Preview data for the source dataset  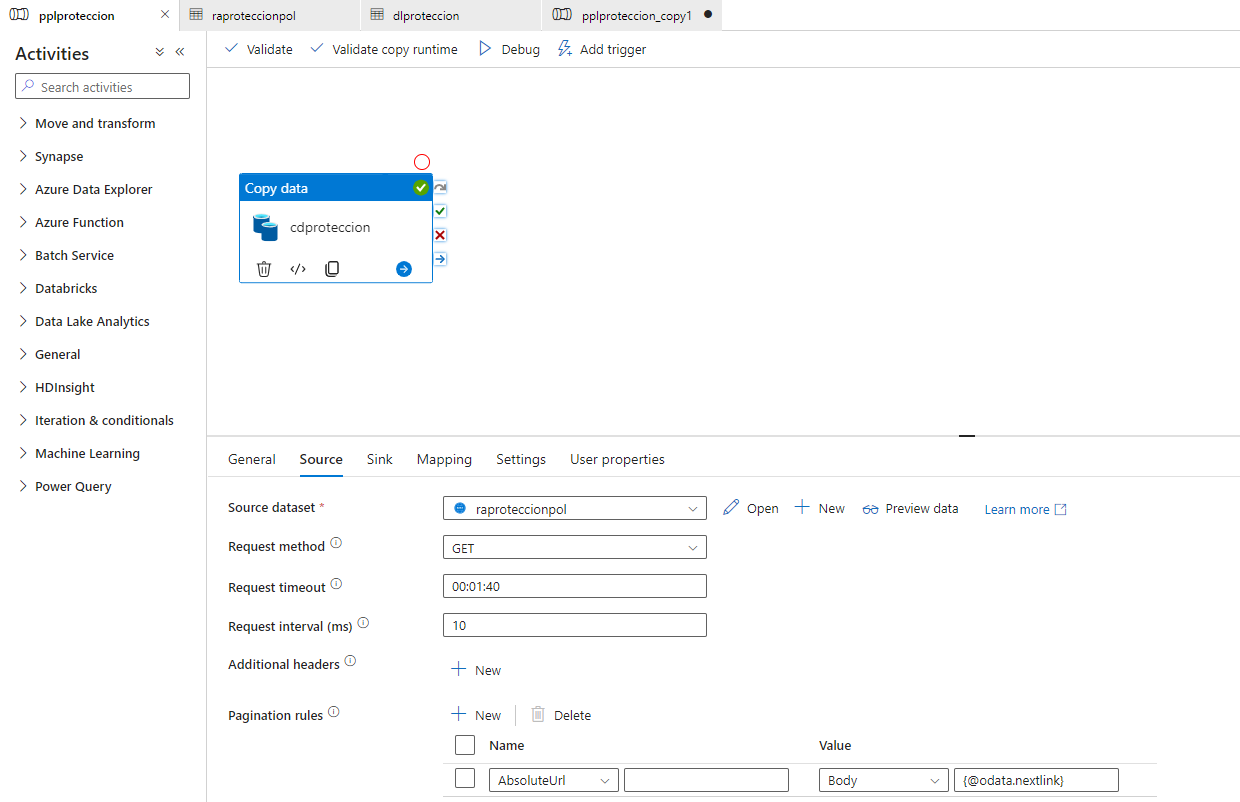[x=910, y=508]
